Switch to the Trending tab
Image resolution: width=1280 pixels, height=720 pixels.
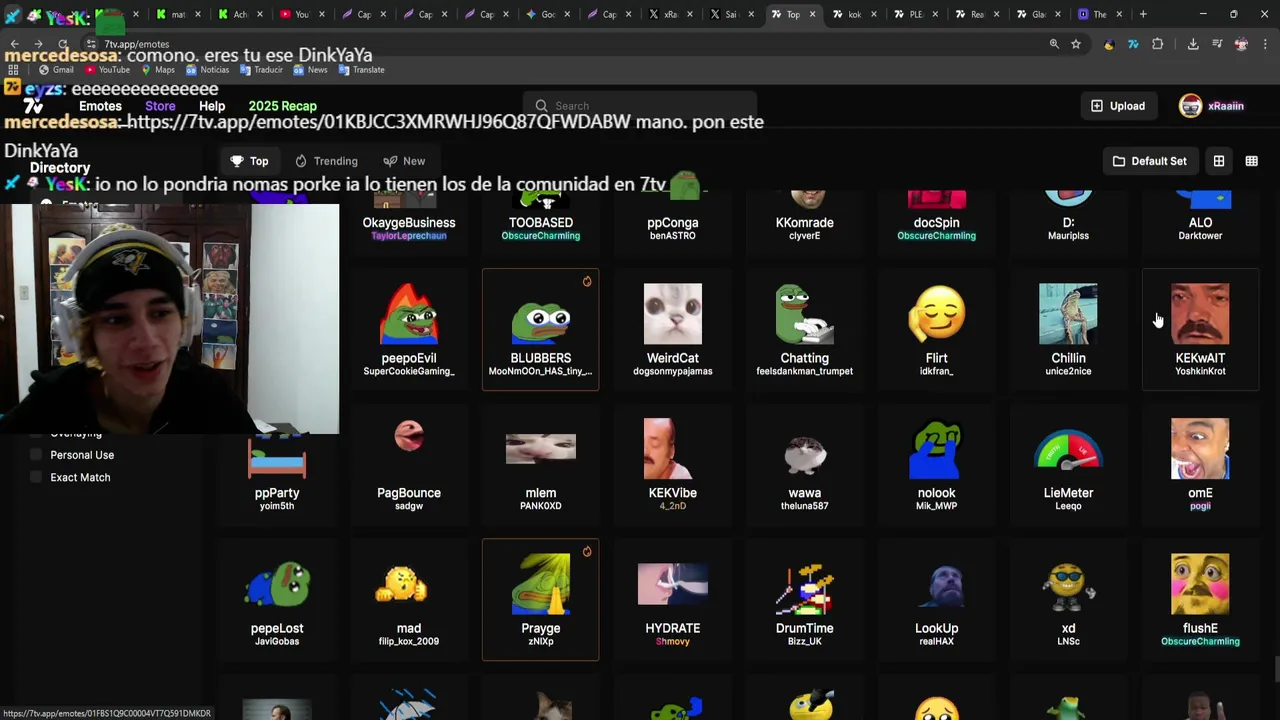(x=326, y=161)
